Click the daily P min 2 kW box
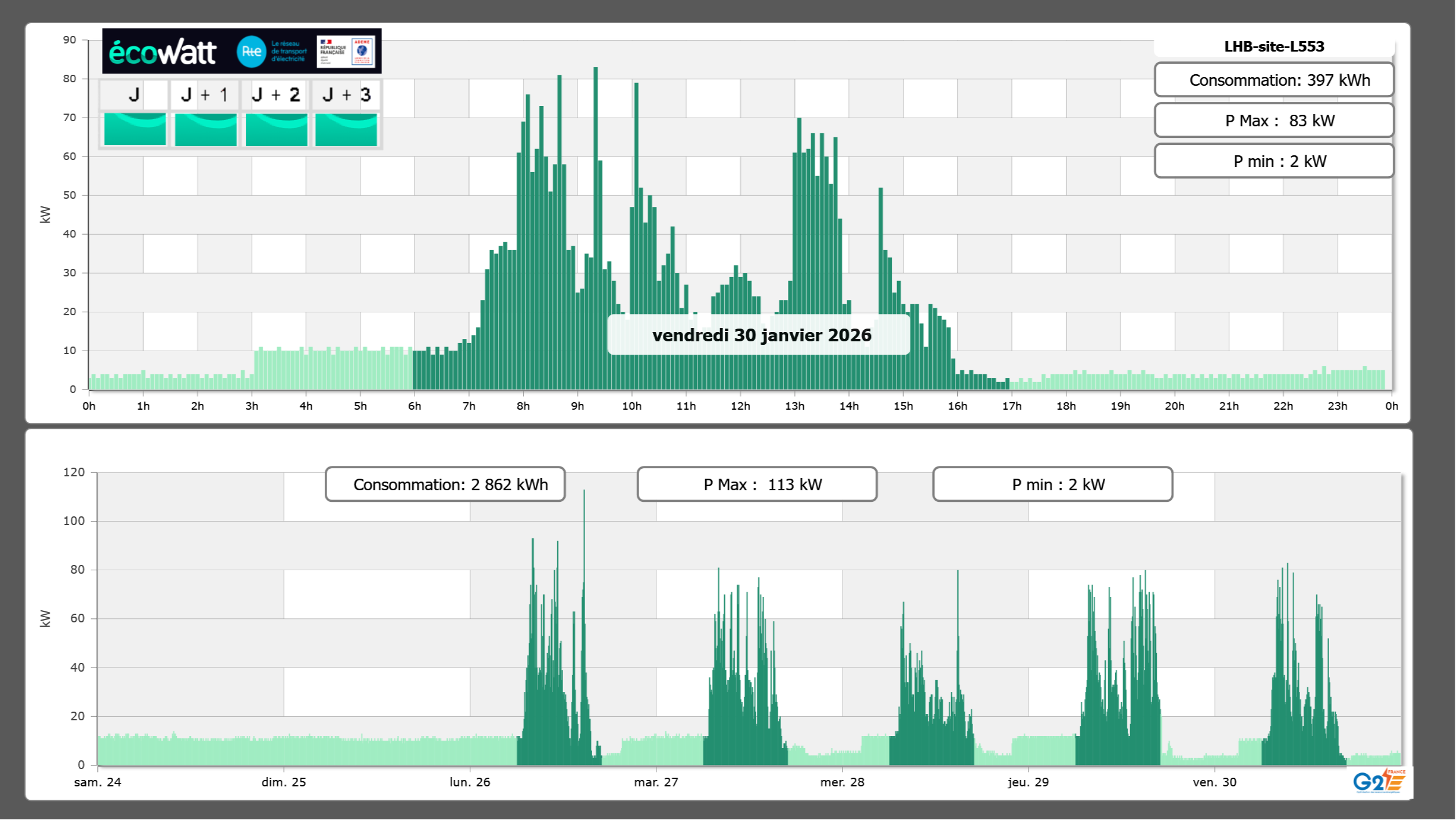The image size is (1456, 820). click(x=1273, y=161)
